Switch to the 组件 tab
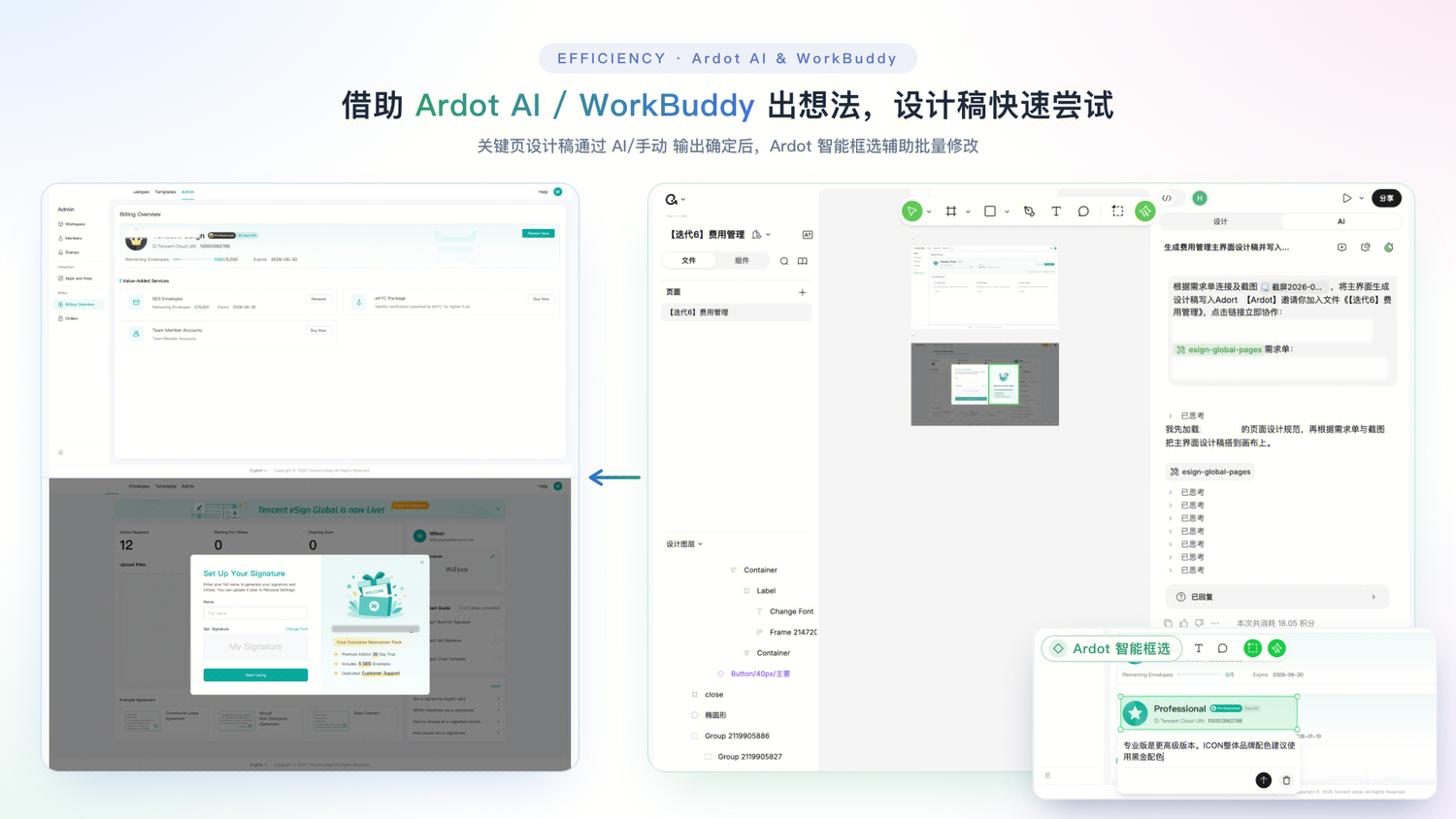This screenshot has width=1456, height=819. pyautogui.click(x=742, y=261)
